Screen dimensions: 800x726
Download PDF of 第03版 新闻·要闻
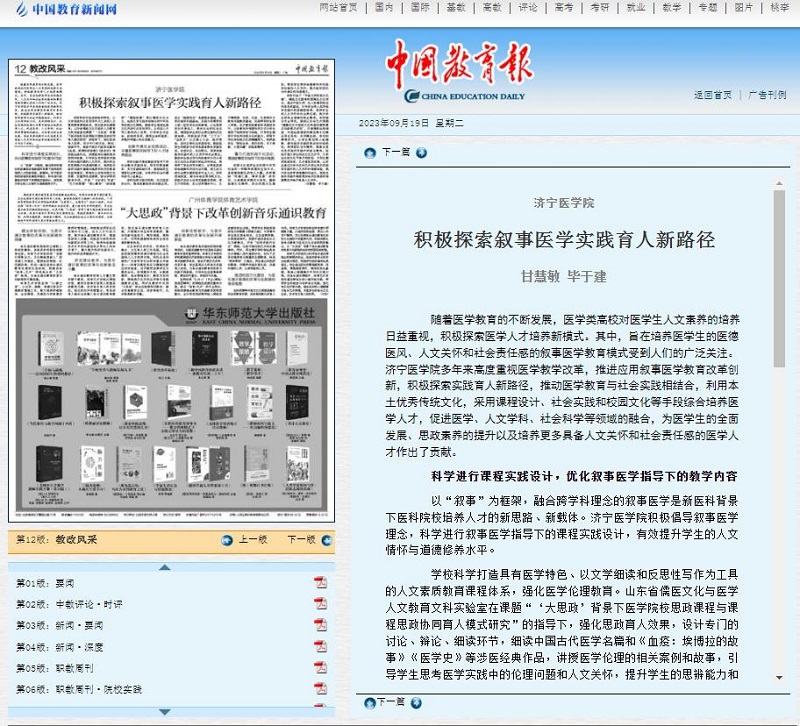tap(320, 625)
